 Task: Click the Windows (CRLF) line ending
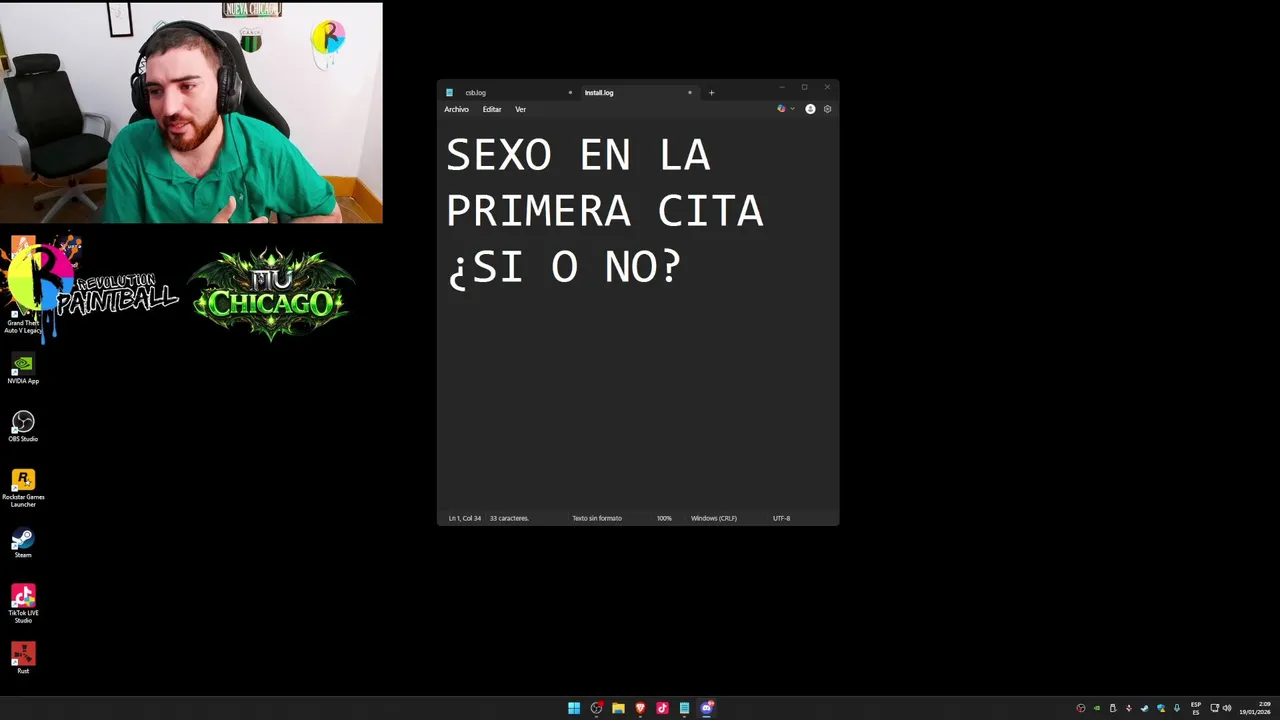click(714, 518)
